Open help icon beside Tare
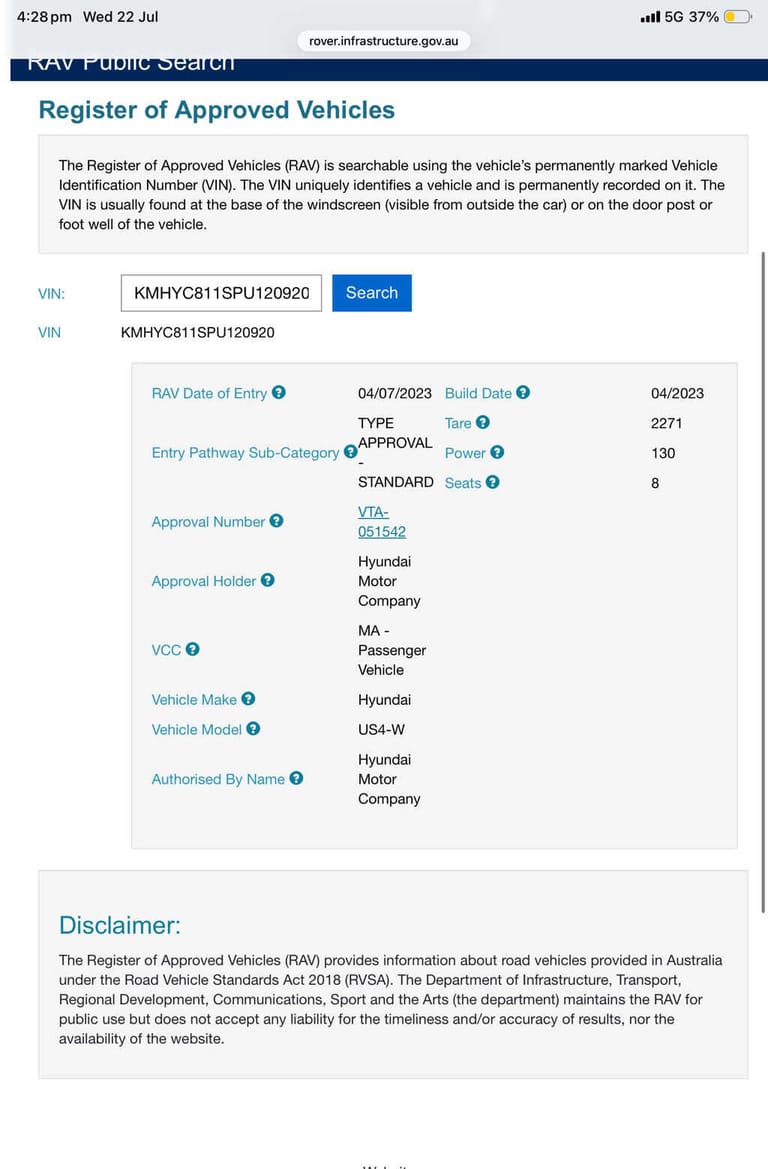 click(x=483, y=422)
